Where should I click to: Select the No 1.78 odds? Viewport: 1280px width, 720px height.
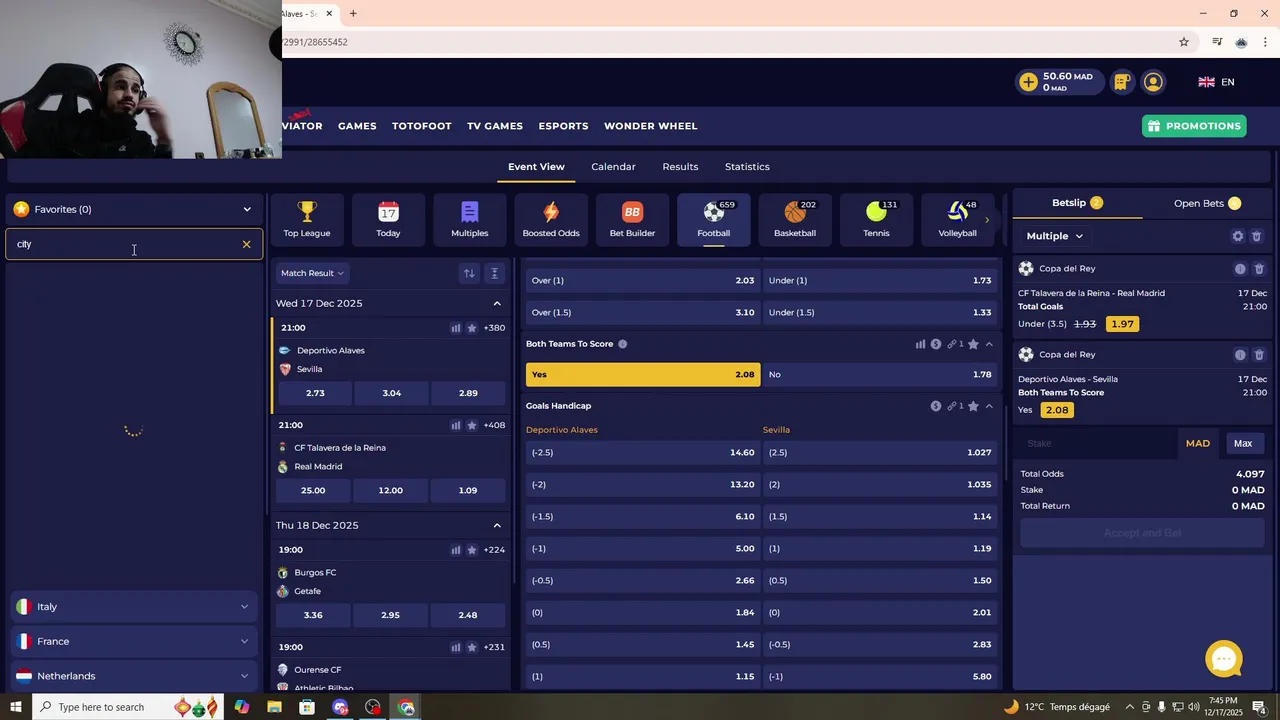(x=880, y=374)
